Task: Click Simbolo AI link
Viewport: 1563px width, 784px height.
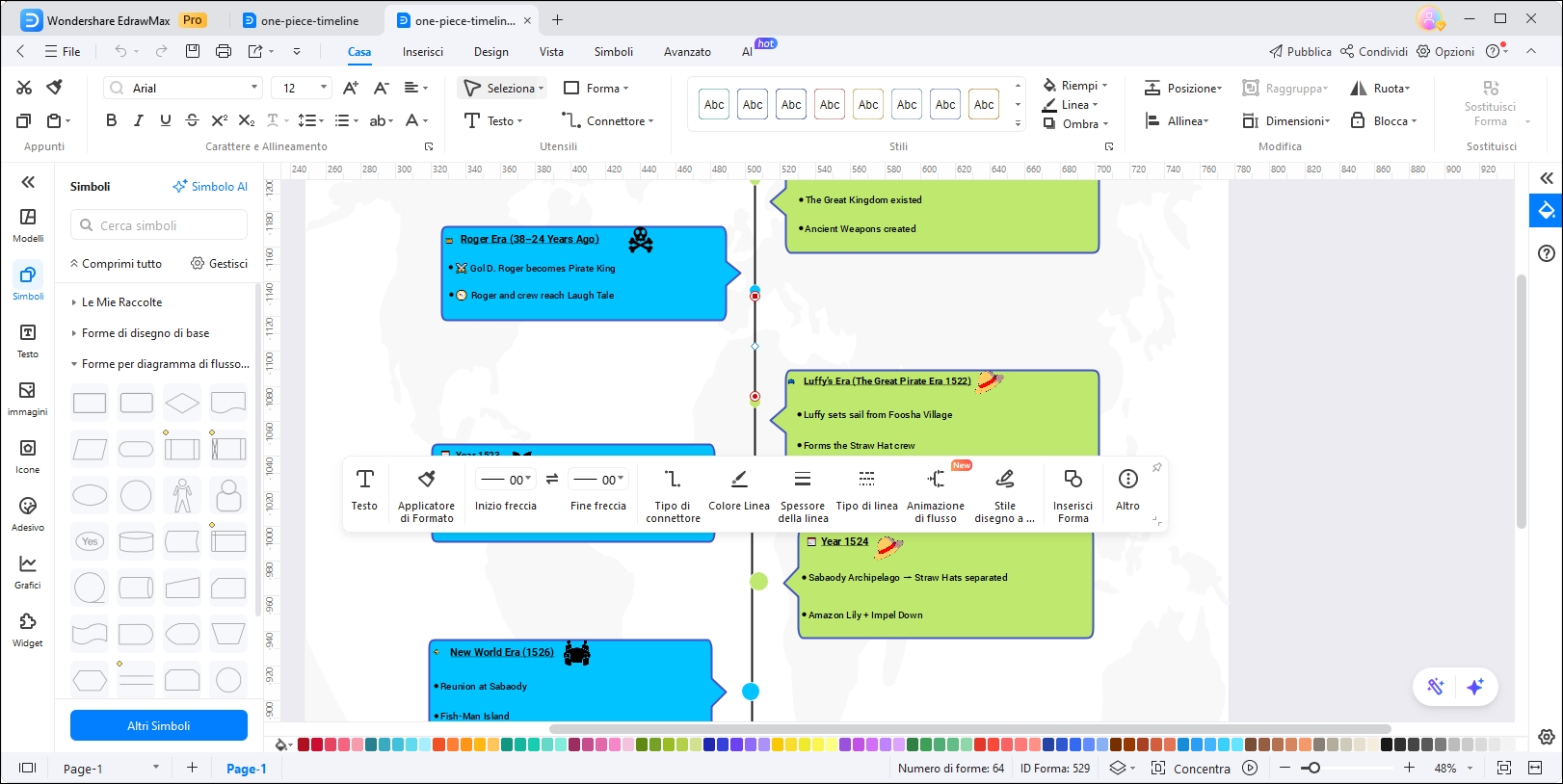Action: (x=210, y=187)
